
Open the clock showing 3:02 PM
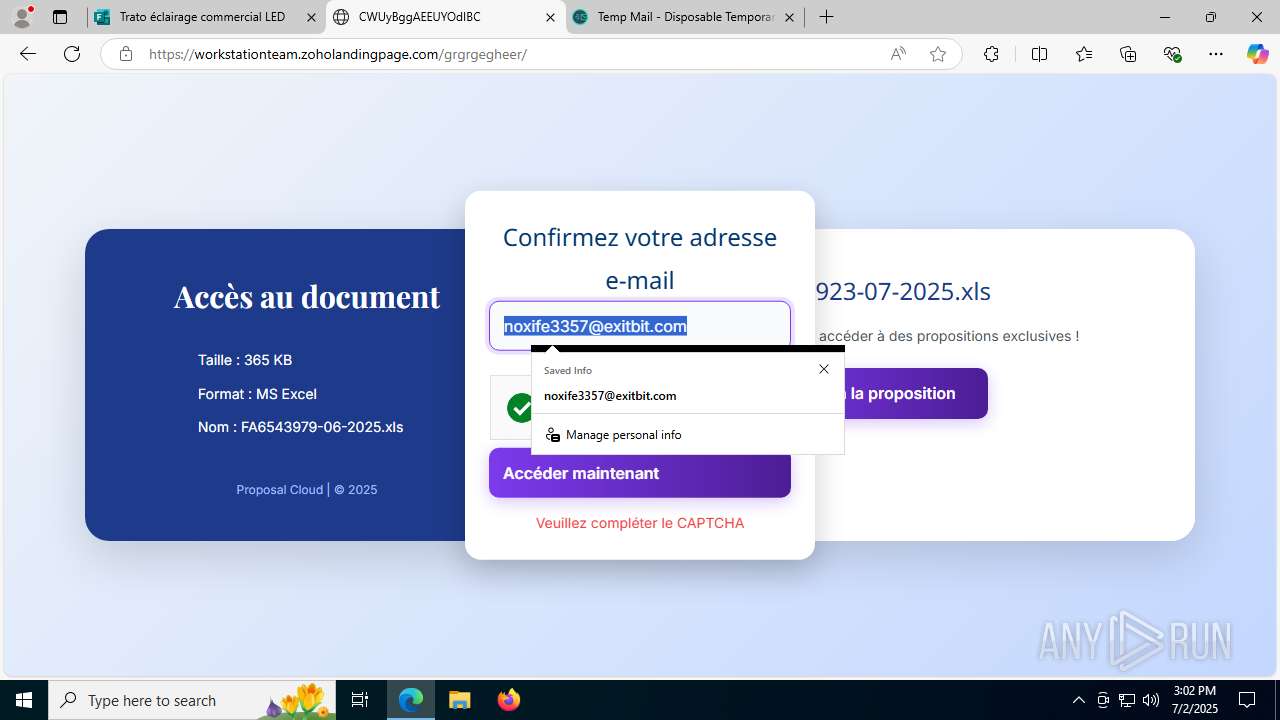coord(1195,700)
